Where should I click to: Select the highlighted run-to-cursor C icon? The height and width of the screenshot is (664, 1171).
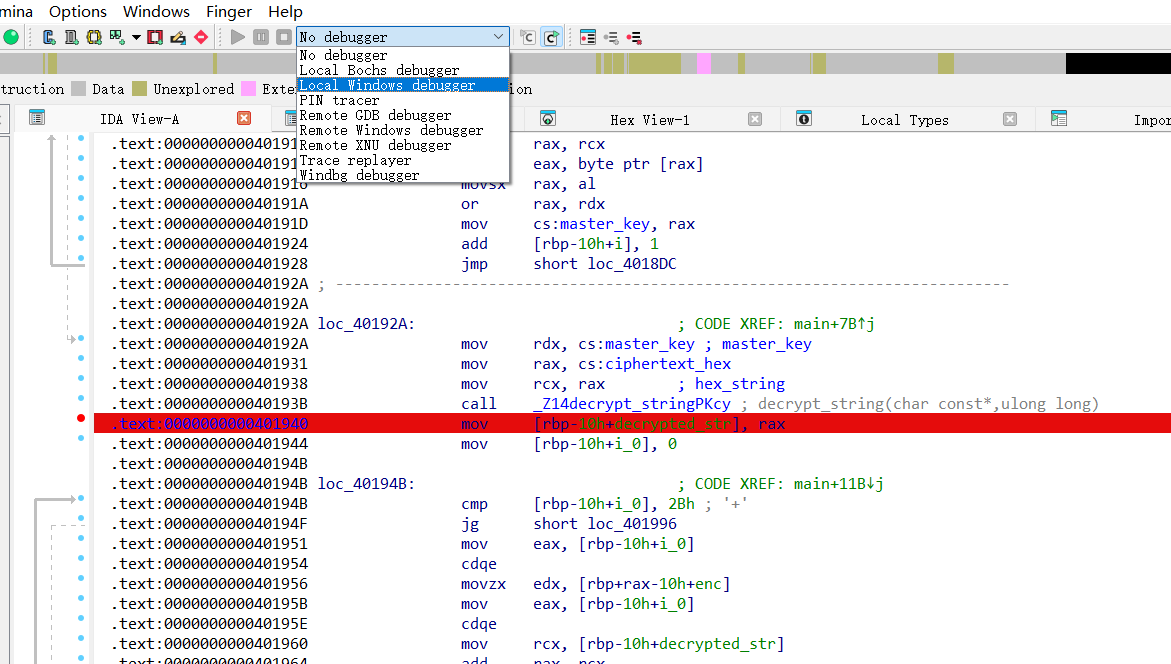pos(551,37)
